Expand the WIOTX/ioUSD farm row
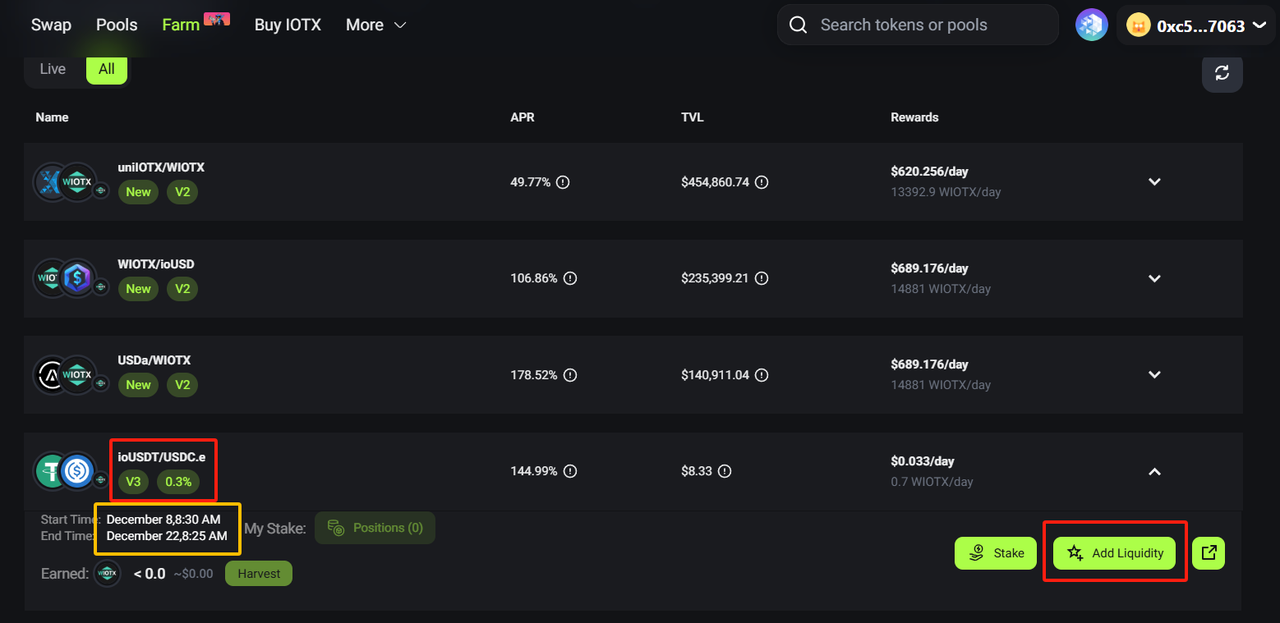This screenshot has height=623, width=1280. point(1154,278)
